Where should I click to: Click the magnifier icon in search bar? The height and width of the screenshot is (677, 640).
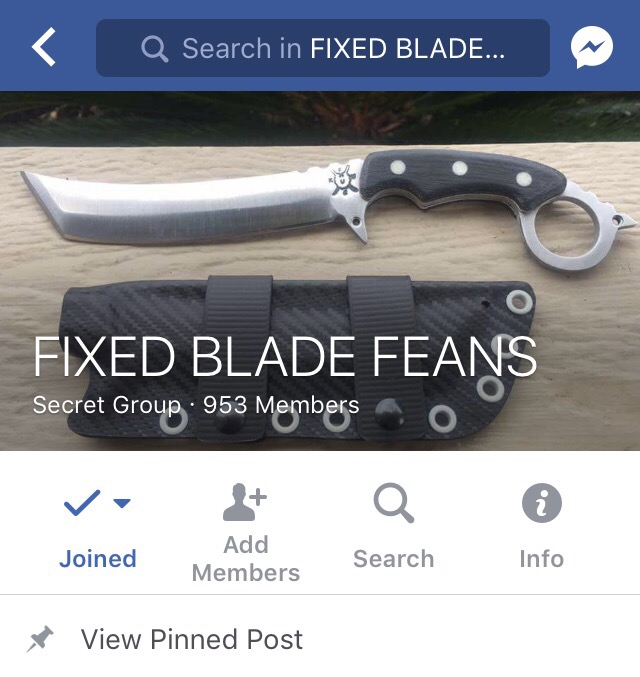155,48
